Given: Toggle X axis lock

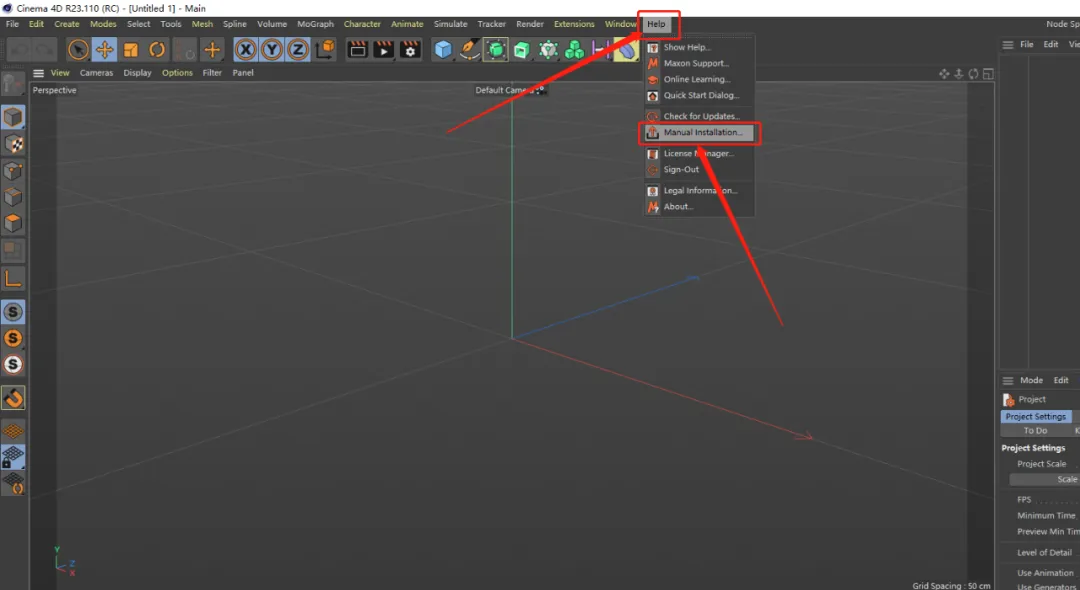Looking at the screenshot, I should [246, 50].
